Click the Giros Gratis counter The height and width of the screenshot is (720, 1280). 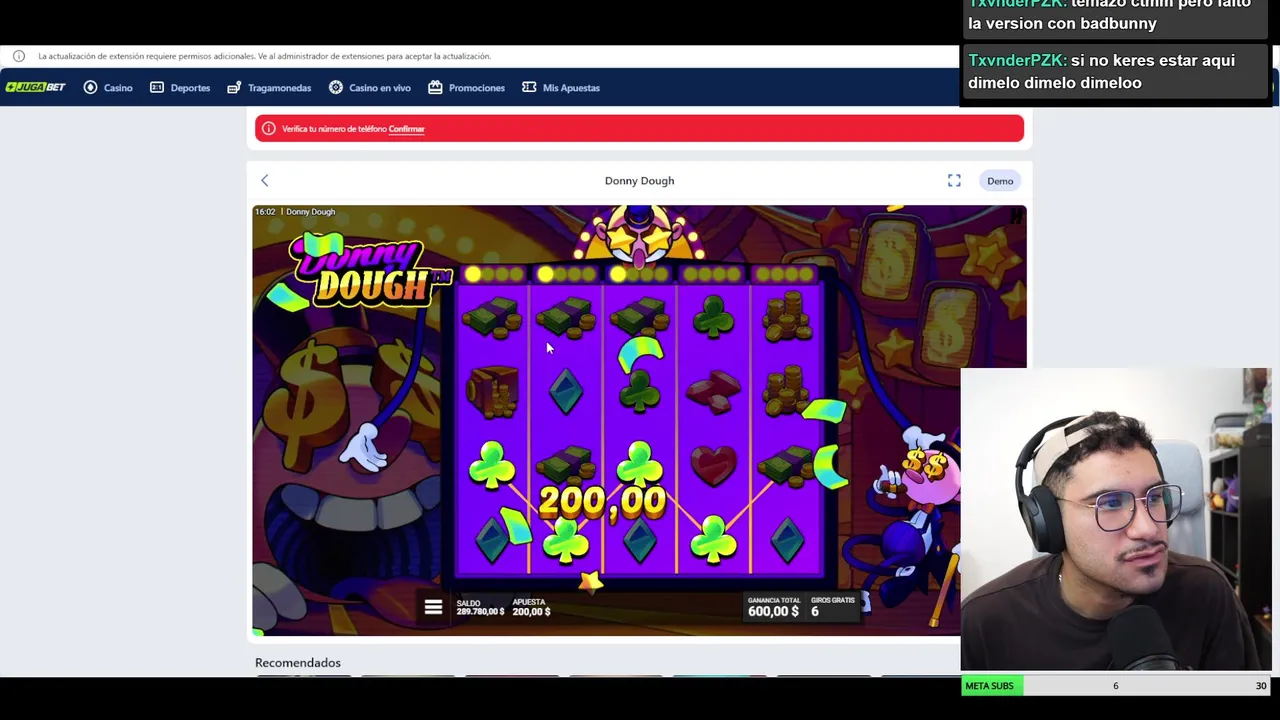pos(832,607)
